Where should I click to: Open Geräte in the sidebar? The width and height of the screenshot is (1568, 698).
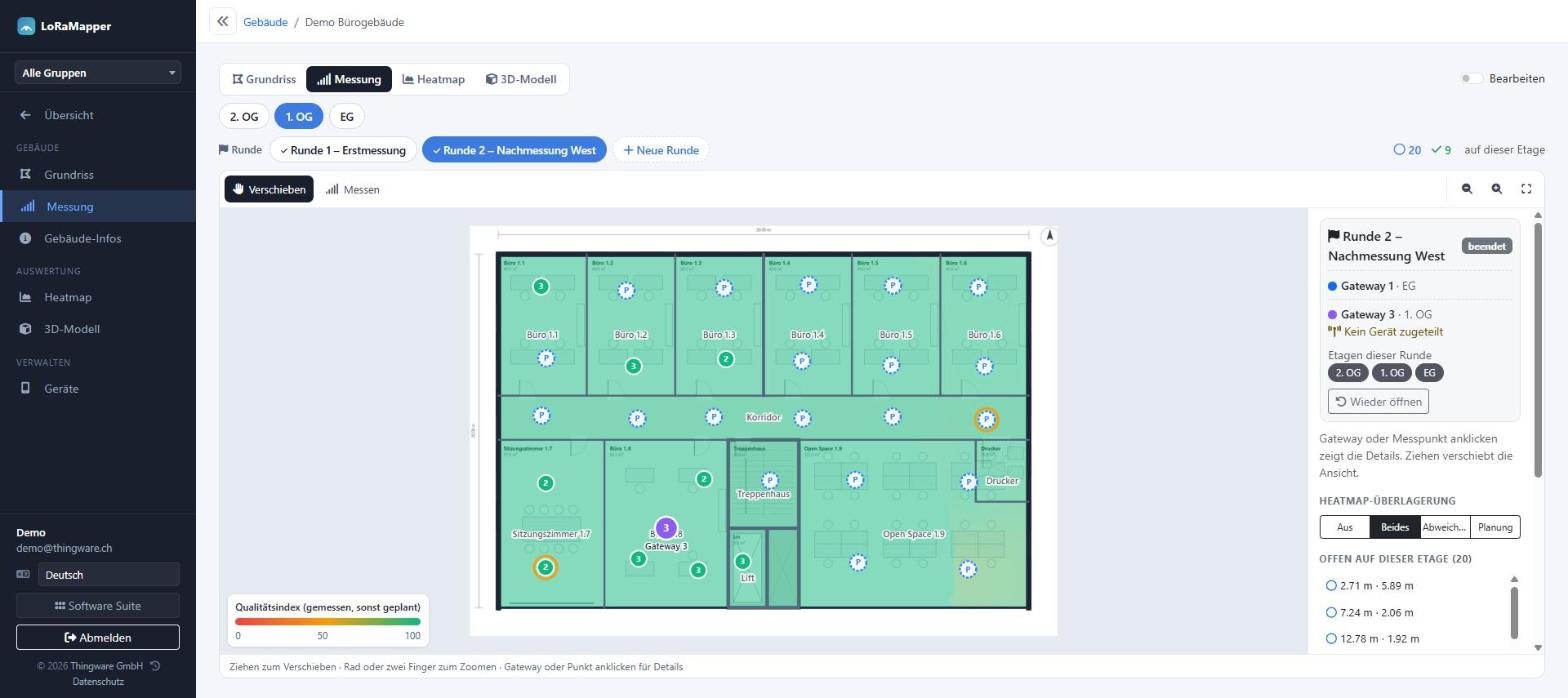coord(61,388)
